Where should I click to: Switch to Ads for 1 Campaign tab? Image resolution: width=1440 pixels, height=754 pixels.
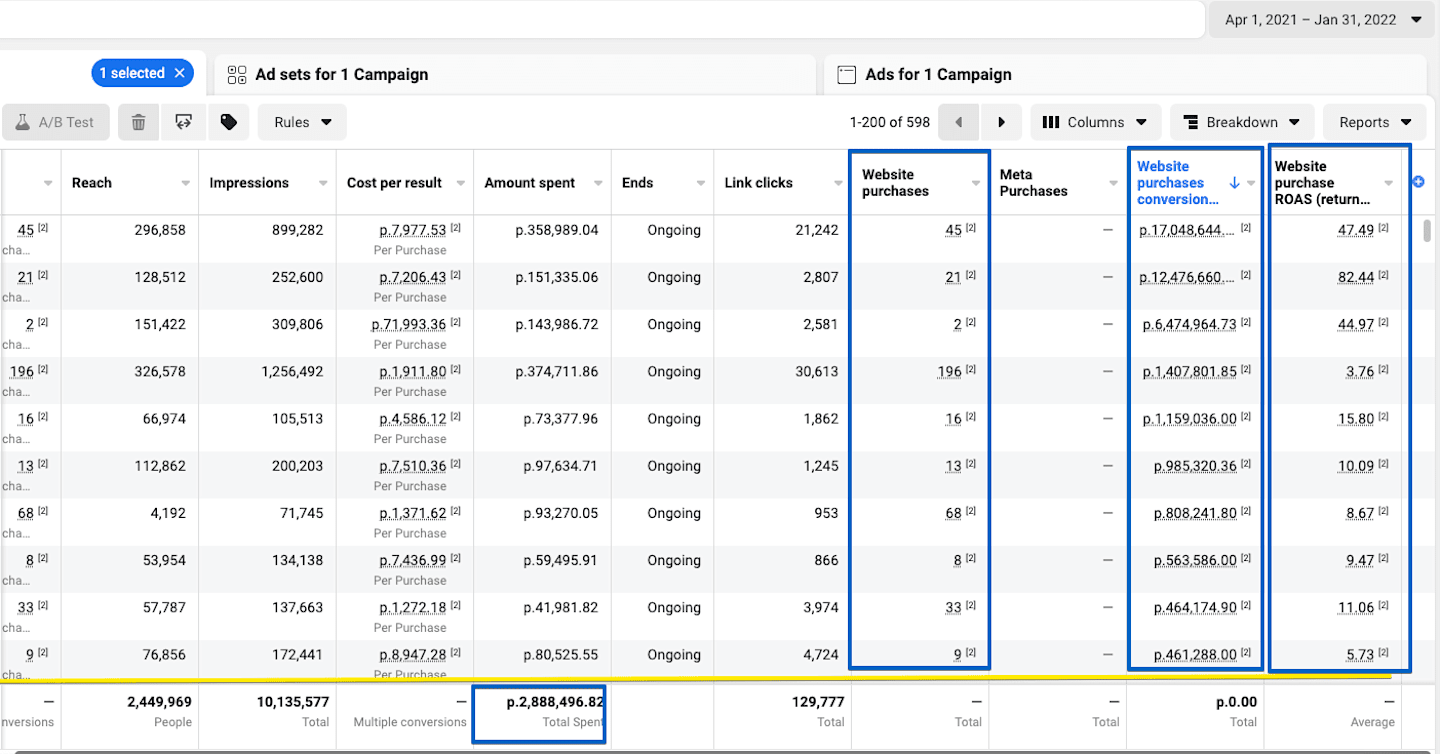1125,74
